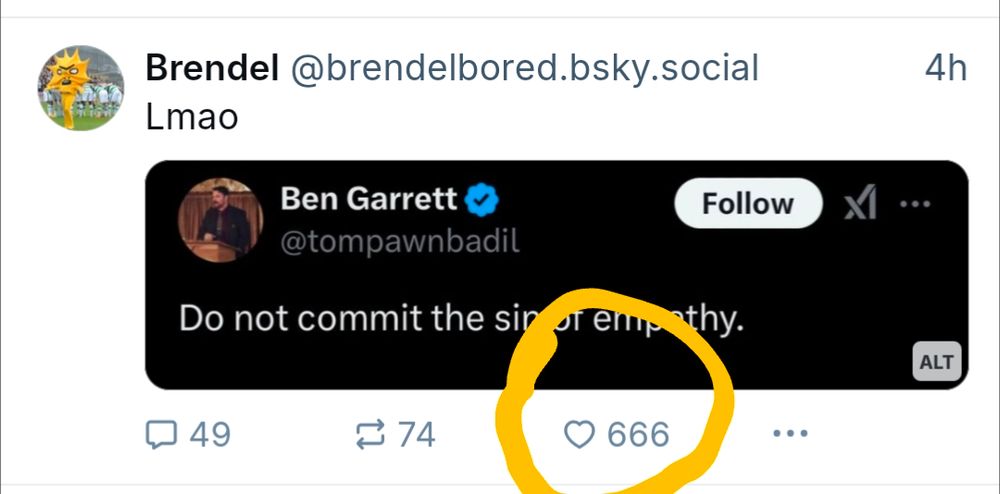This screenshot has width=1000, height=494.
Task: Open the embedded tweet's three-dot menu
Action: click(x=915, y=205)
